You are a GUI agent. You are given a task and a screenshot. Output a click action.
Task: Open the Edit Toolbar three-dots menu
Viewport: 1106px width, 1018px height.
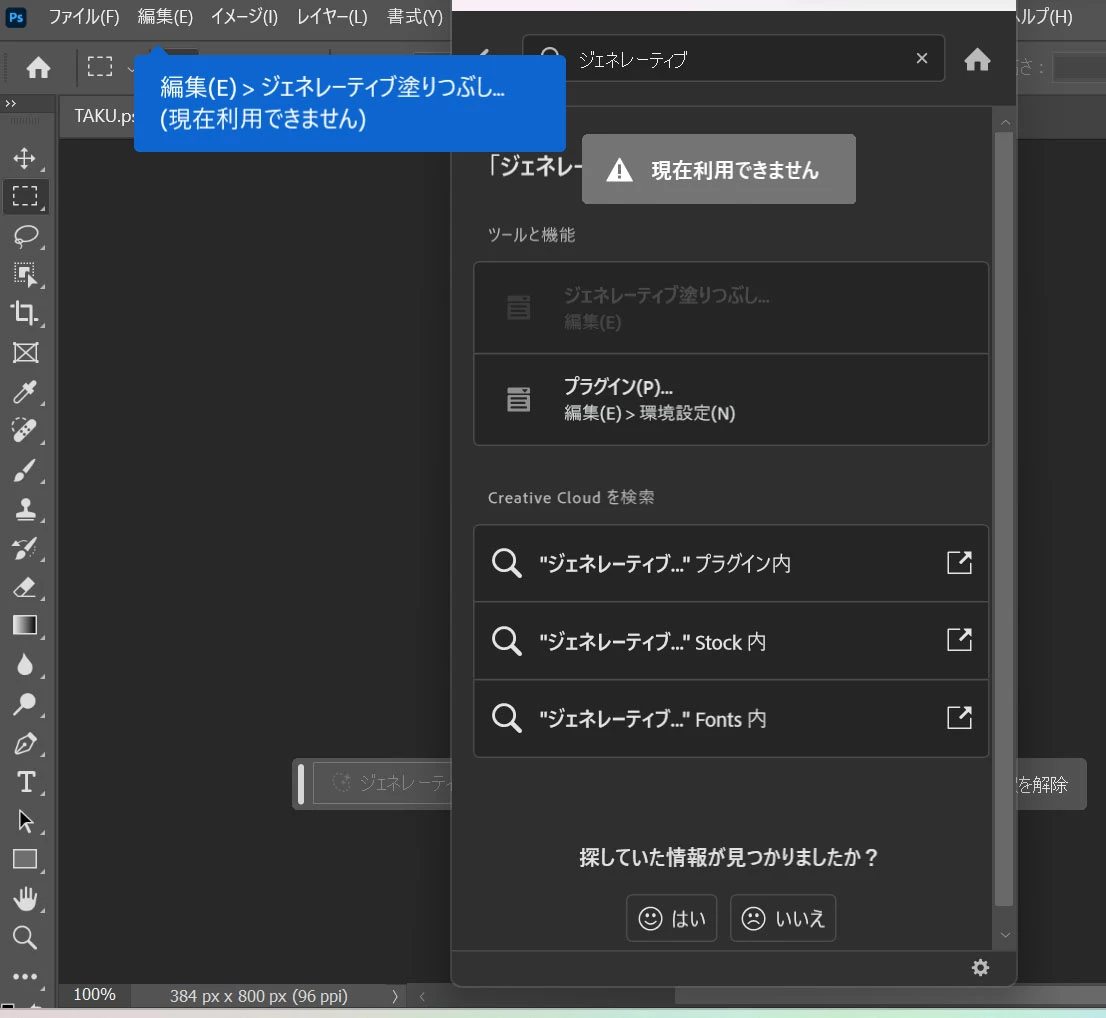(x=25, y=976)
